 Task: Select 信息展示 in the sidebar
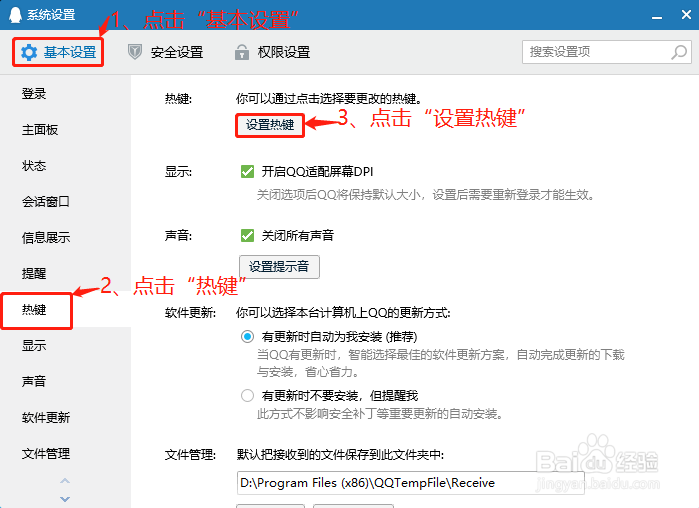(x=45, y=238)
